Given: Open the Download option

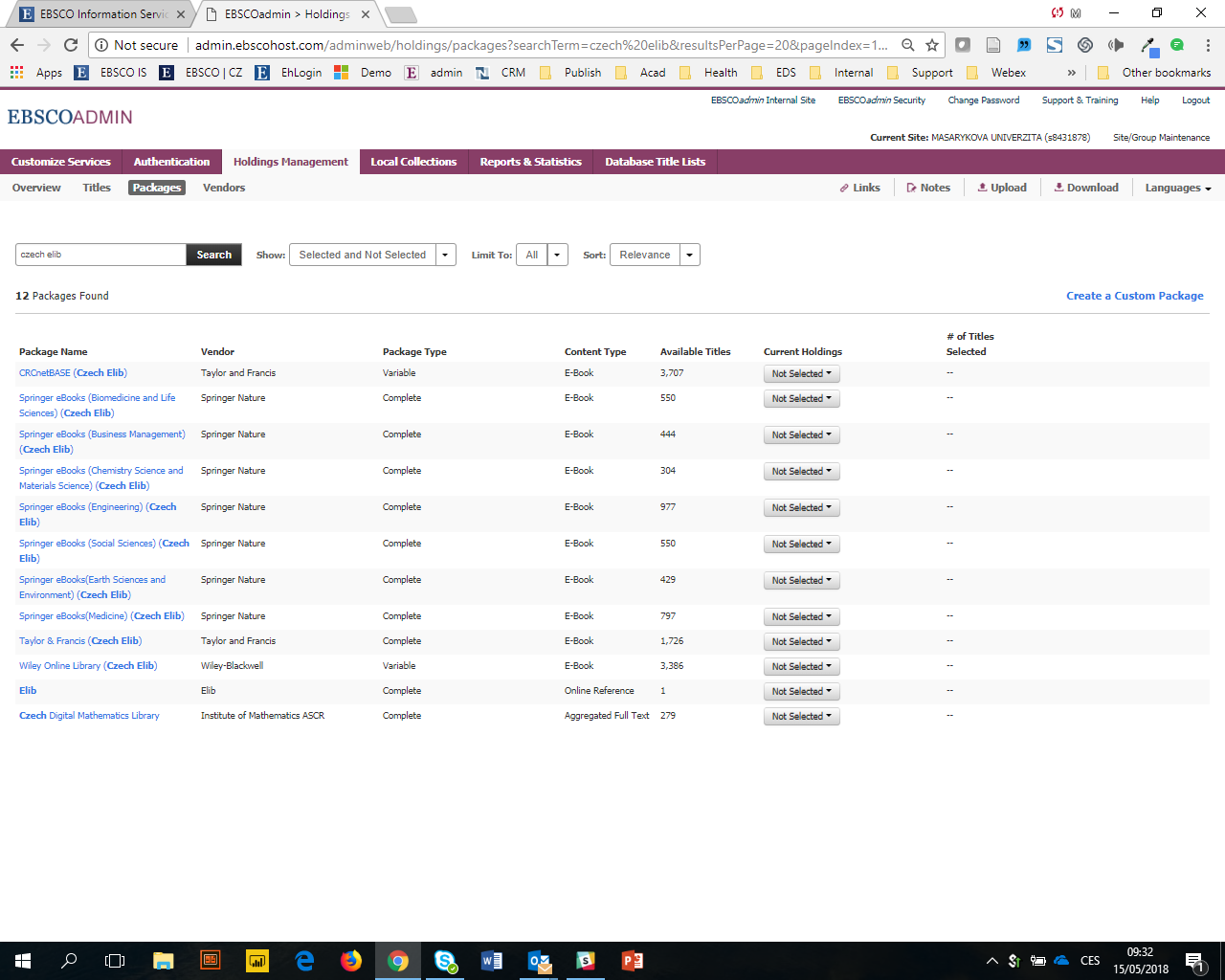Looking at the screenshot, I should tap(1086, 188).
